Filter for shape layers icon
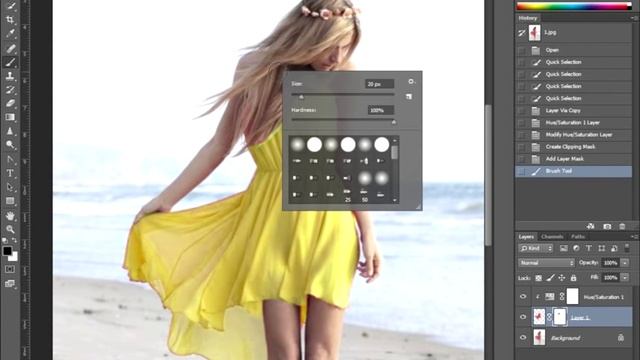Viewport: 640px width, 360px height. point(602,248)
